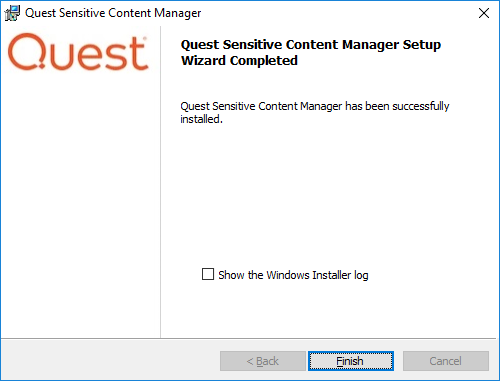The width and height of the screenshot is (500, 381).
Task: Click the vertical divider beside the logo panel
Action: click(x=160, y=182)
